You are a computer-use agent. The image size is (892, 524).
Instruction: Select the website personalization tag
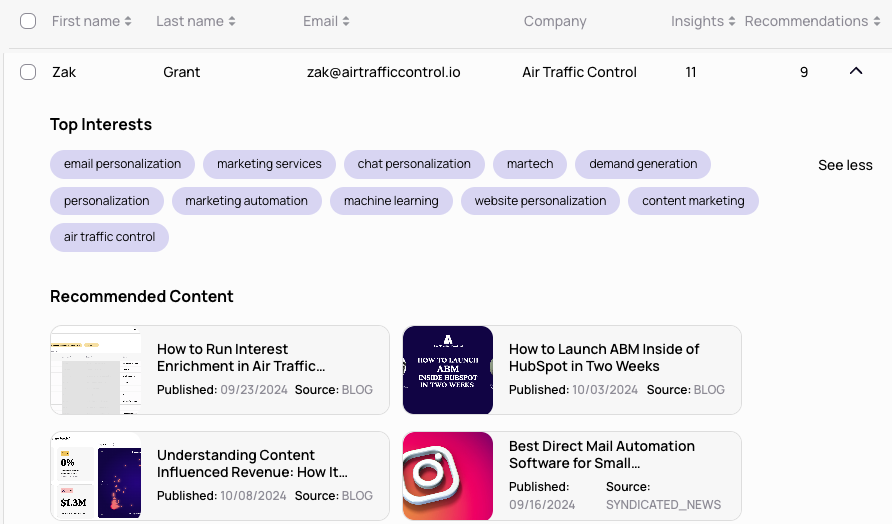[x=540, y=201]
